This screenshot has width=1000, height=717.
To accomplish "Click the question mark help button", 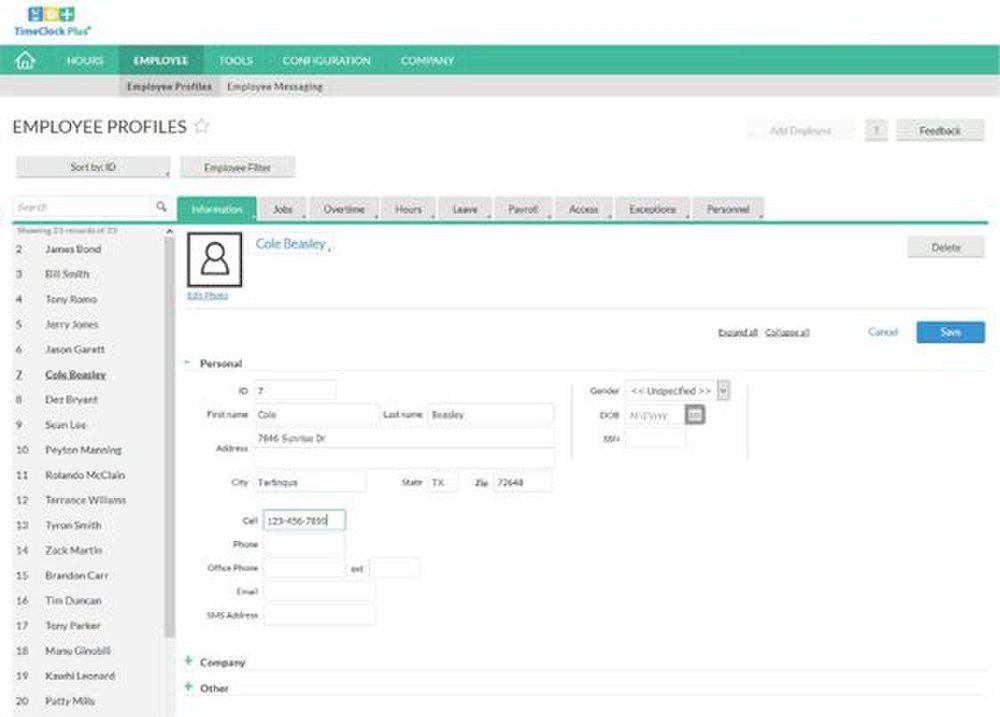I will 877,130.
